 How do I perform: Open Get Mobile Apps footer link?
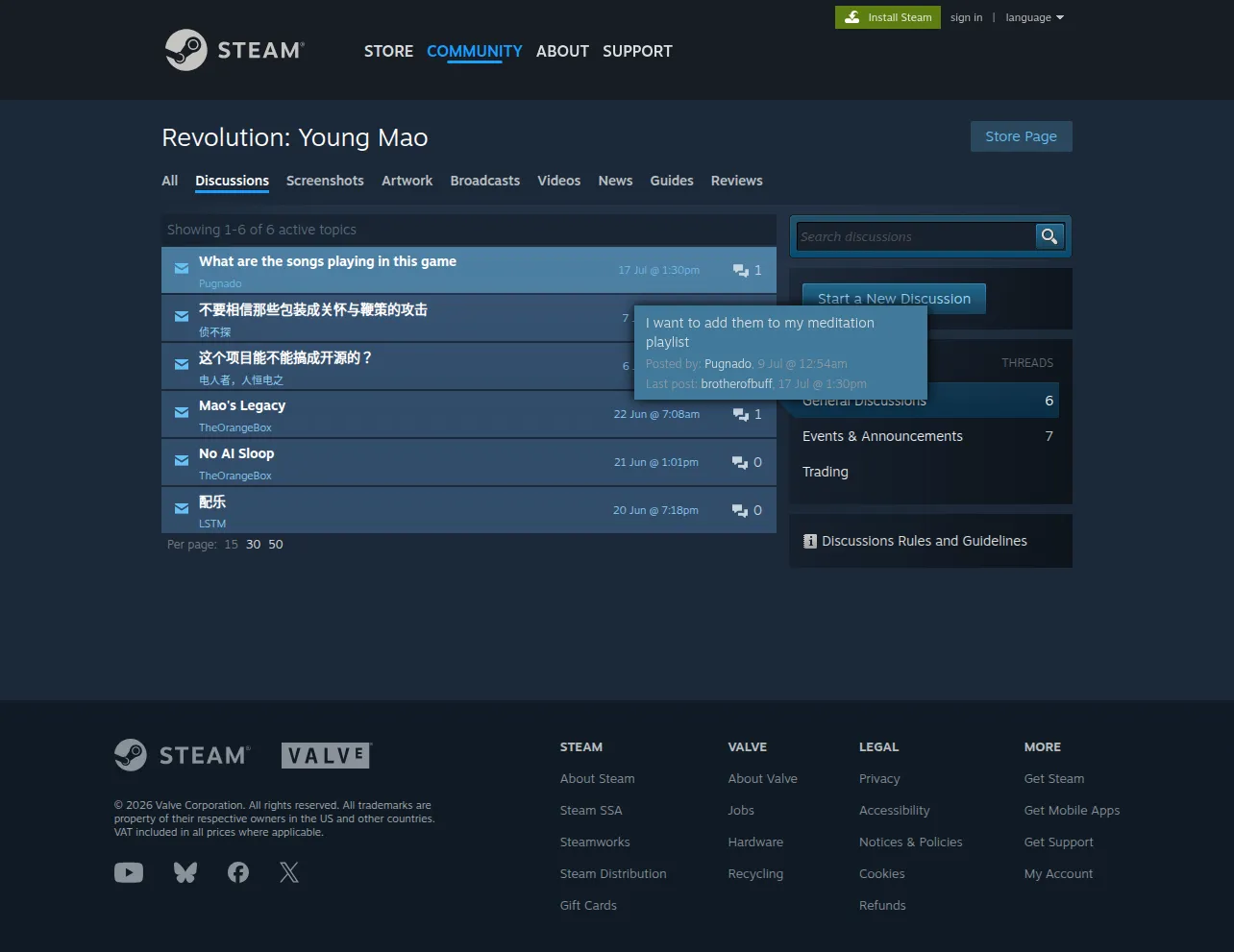click(1072, 810)
